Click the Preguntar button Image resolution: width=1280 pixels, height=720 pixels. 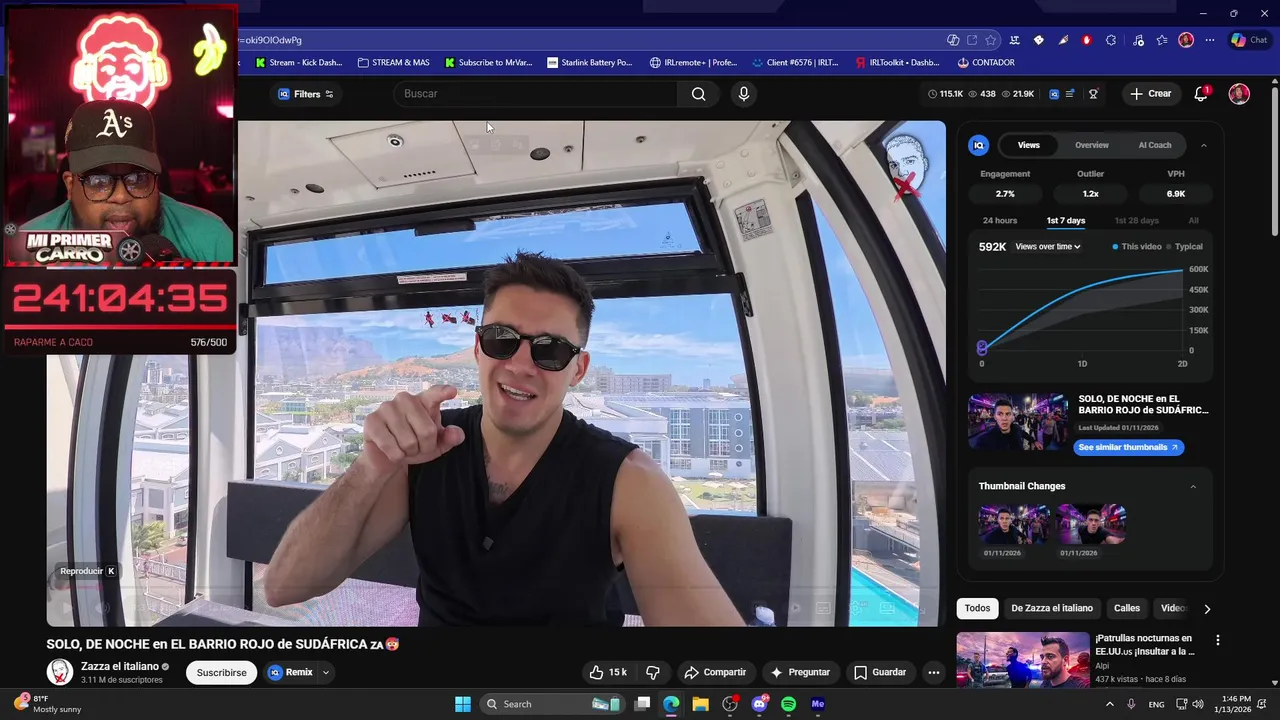[x=799, y=672]
